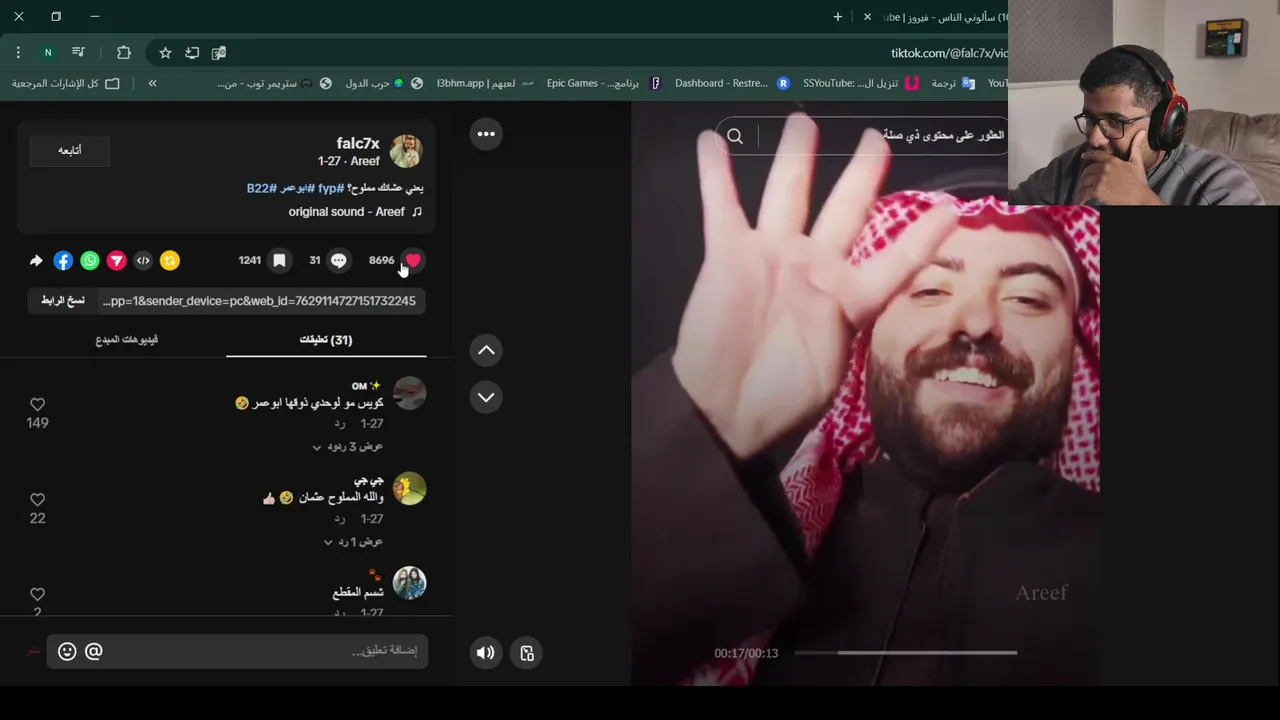This screenshot has width=1280, height=720.
Task: Open the l3bhm.app bookmark
Action: 485,83
